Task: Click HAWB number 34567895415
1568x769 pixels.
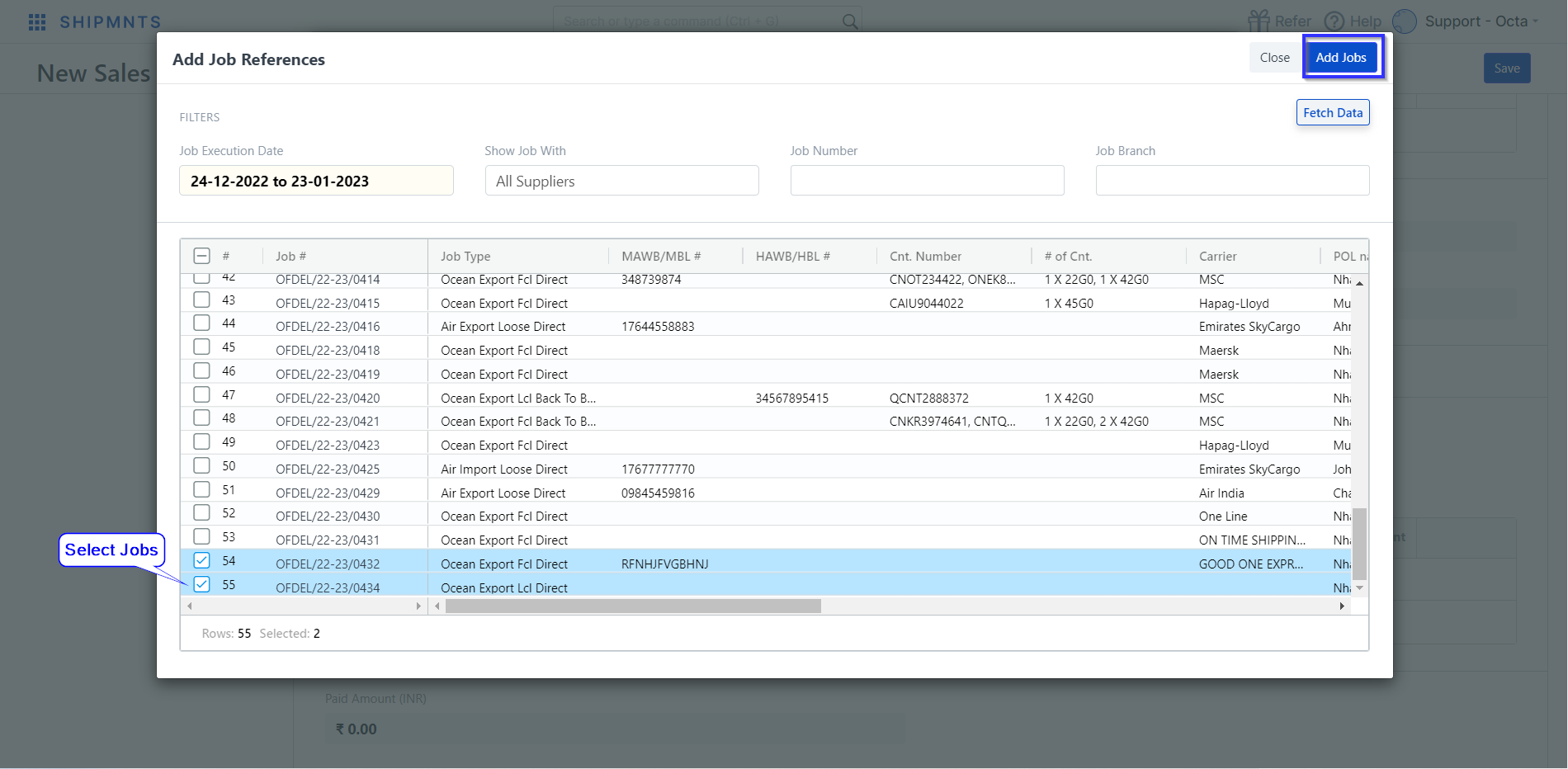Action: [x=792, y=399]
